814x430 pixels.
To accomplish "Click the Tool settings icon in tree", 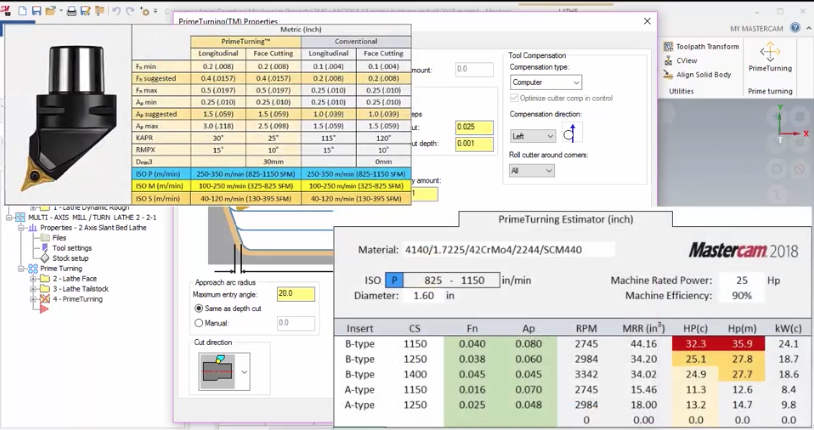I will point(45,248).
